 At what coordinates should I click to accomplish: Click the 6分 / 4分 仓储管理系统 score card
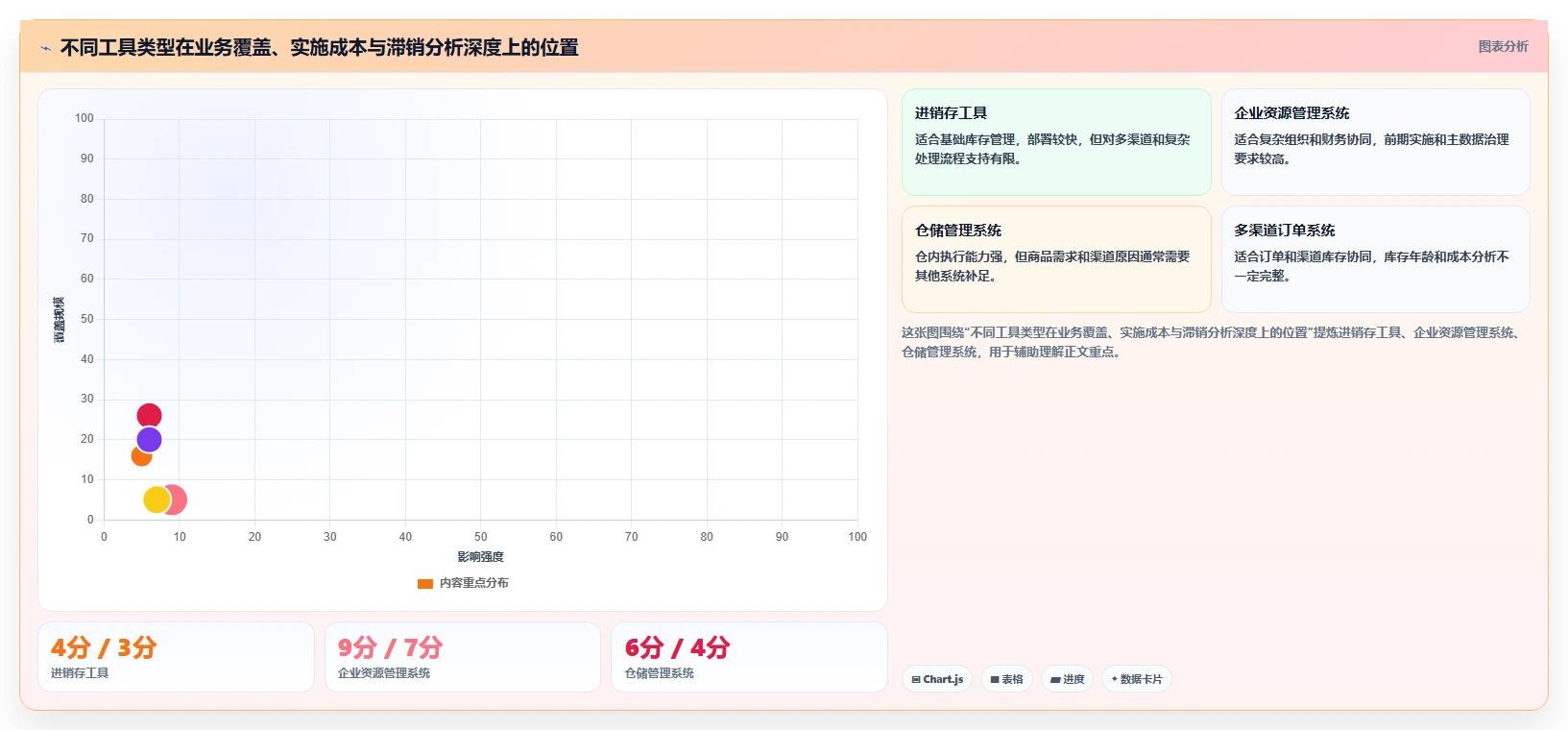[x=749, y=657]
